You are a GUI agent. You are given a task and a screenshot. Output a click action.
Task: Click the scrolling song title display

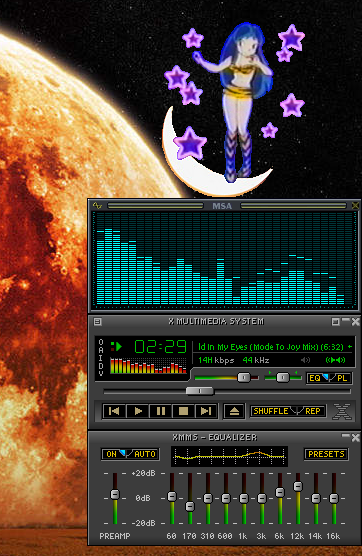point(271,347)
